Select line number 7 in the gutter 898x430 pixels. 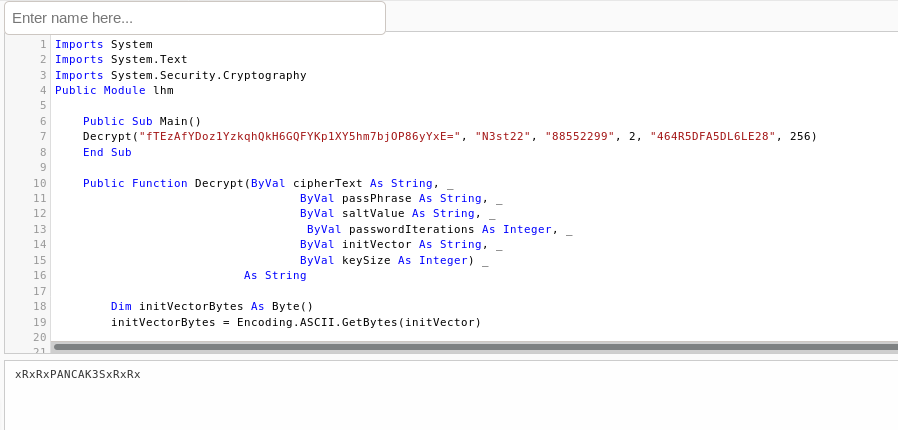(x=43, y=136)
